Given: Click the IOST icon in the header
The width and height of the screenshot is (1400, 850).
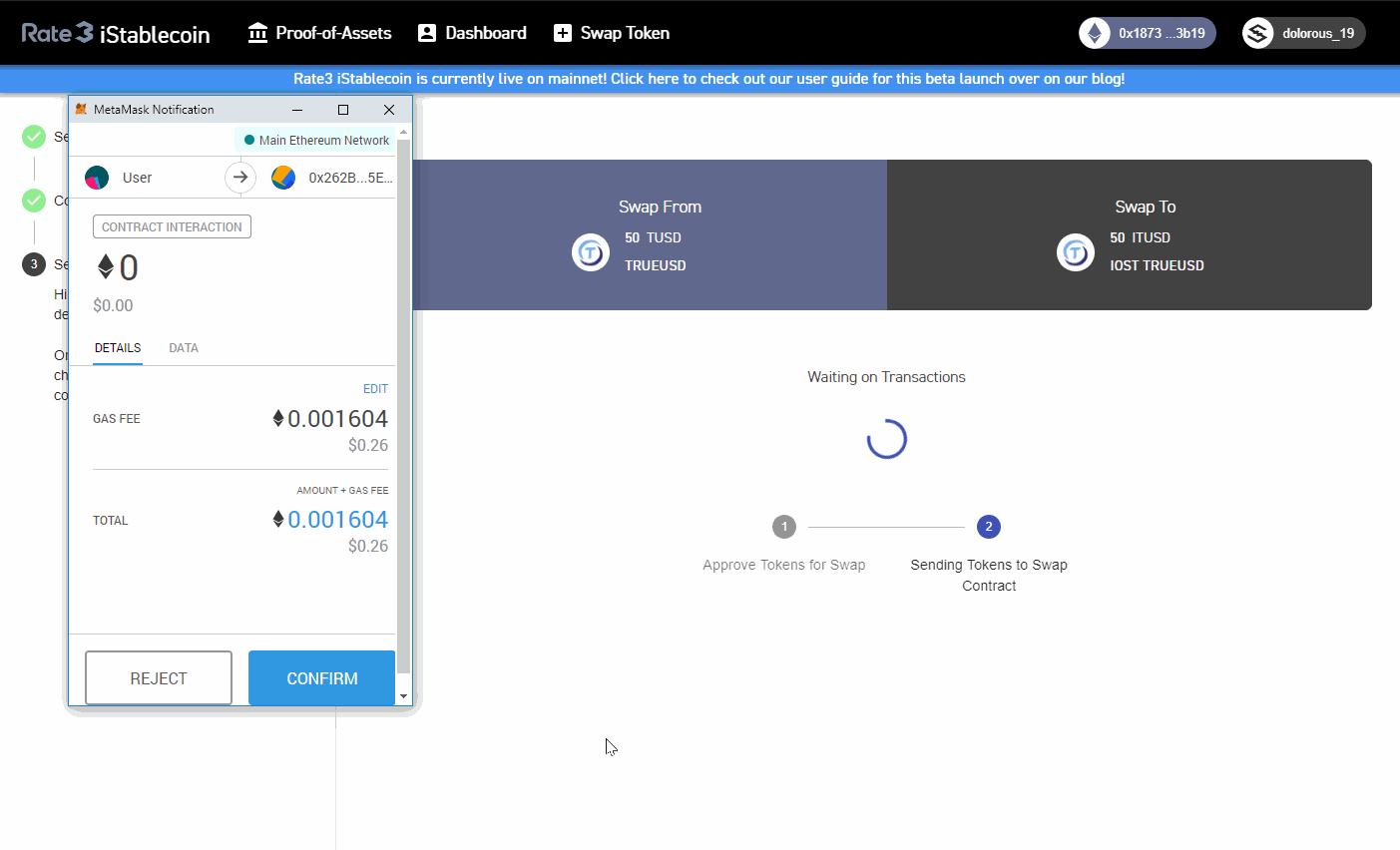Looking at the screenshot, I should pyautogui.click(x=1257, y=33).
